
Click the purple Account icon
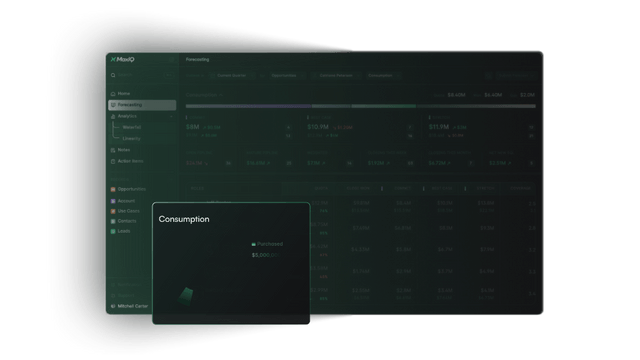click(x=113, y=201)
